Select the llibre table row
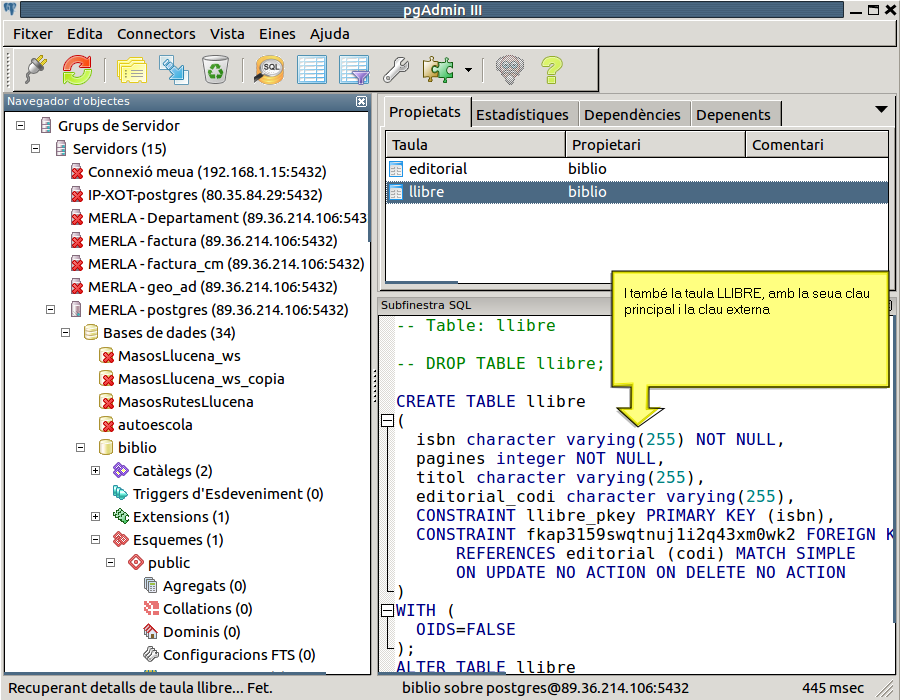This screenshot has width=900, height=700. (637, 192)
